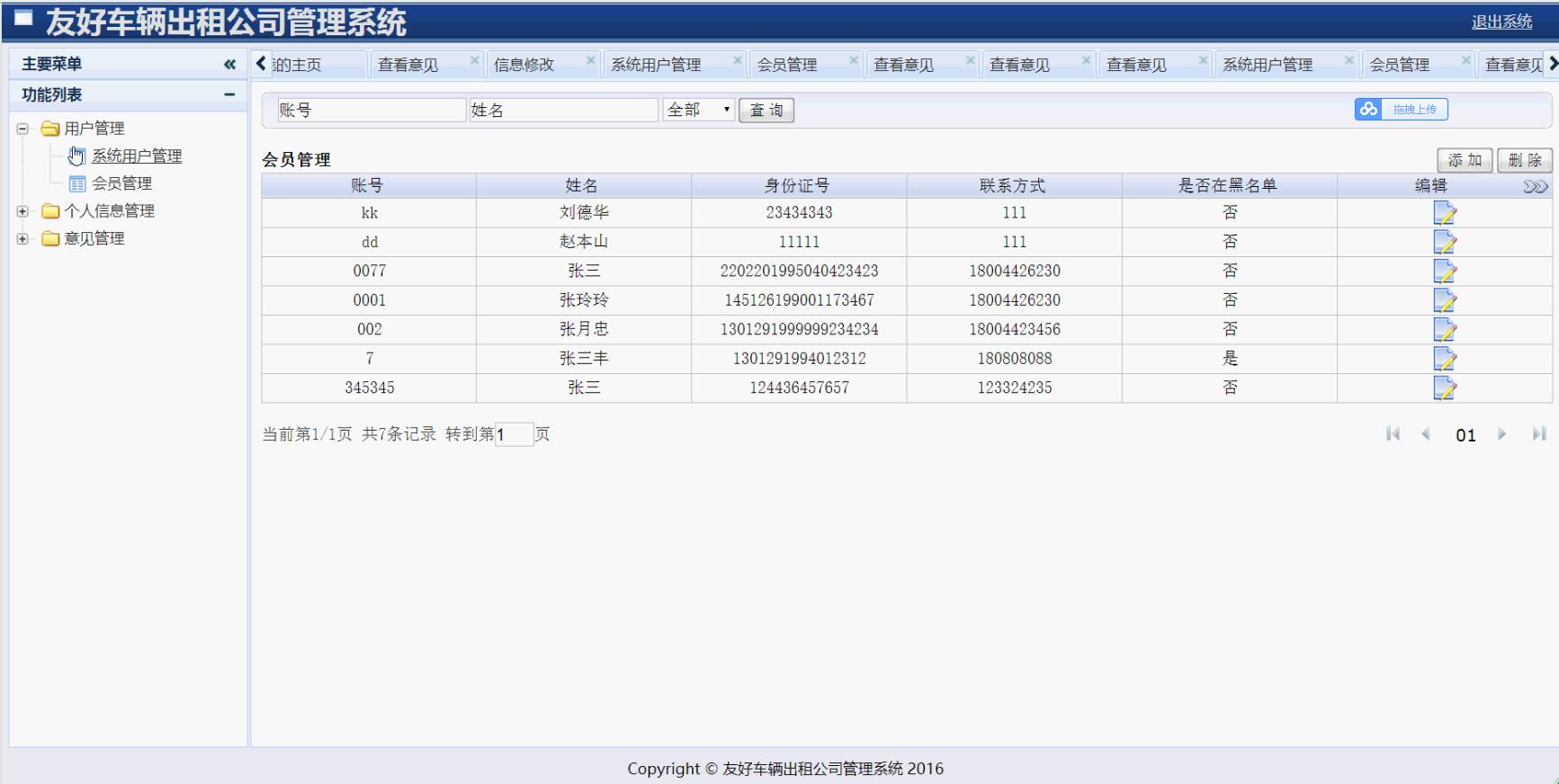Click the phone number 180808088
1559x784 pixels.
[x=1015, y=359]
